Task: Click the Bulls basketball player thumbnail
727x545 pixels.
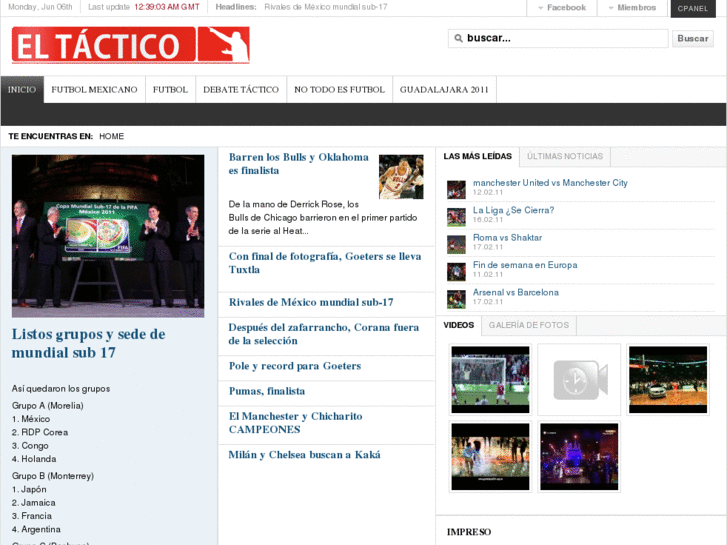Action: [x=401, y=177]
